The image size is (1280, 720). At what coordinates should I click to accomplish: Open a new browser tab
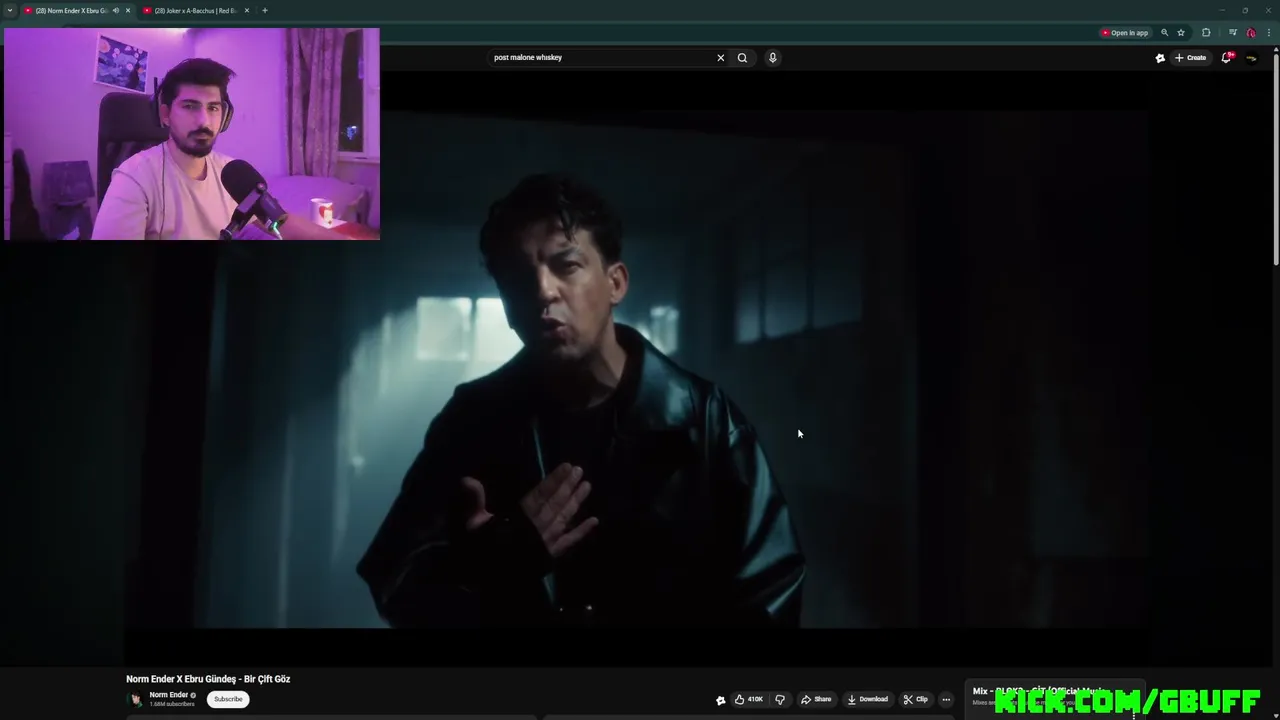coord(265,10)
